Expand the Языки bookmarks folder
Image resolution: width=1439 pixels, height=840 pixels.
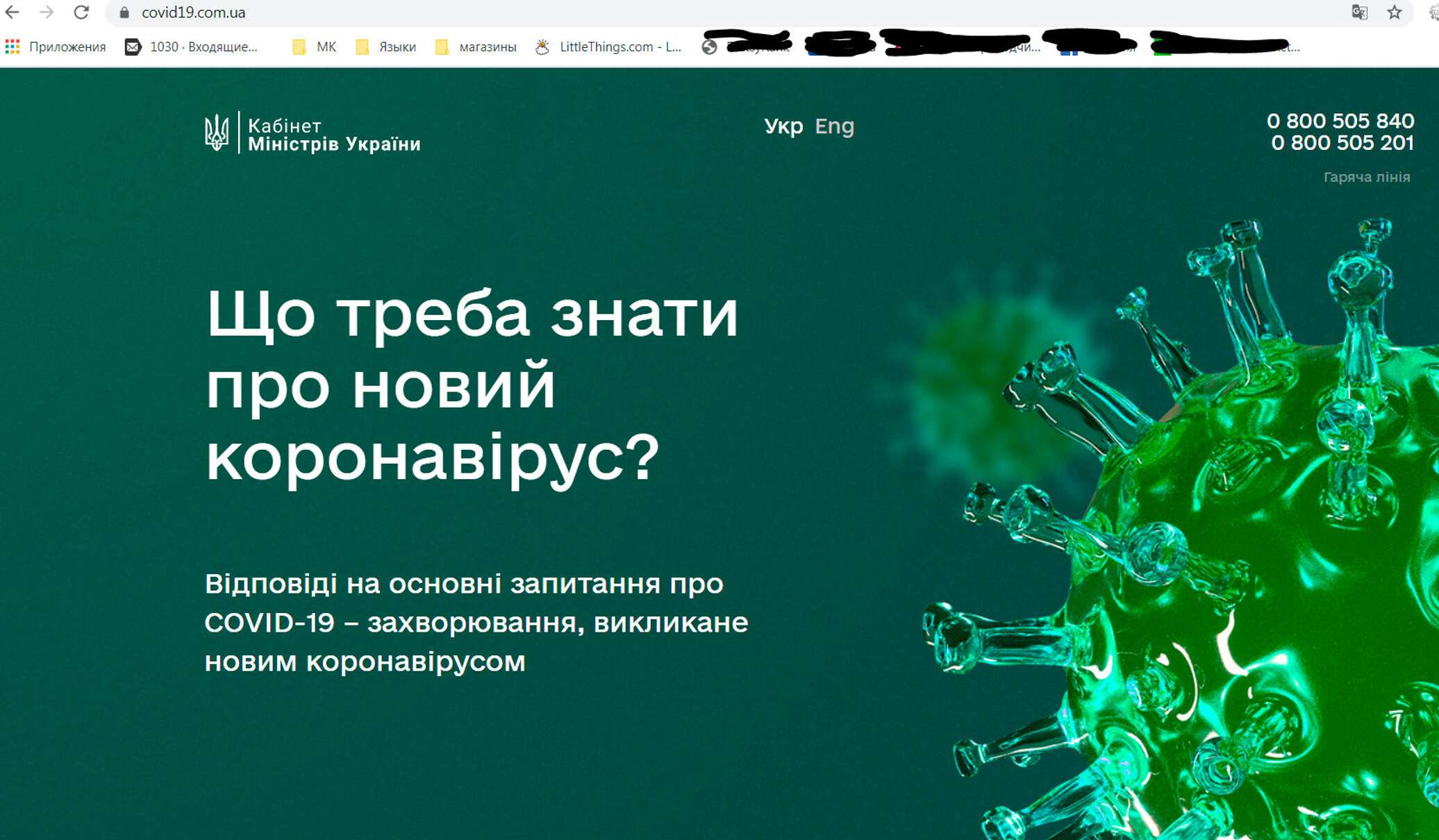[x=386, y=47]
